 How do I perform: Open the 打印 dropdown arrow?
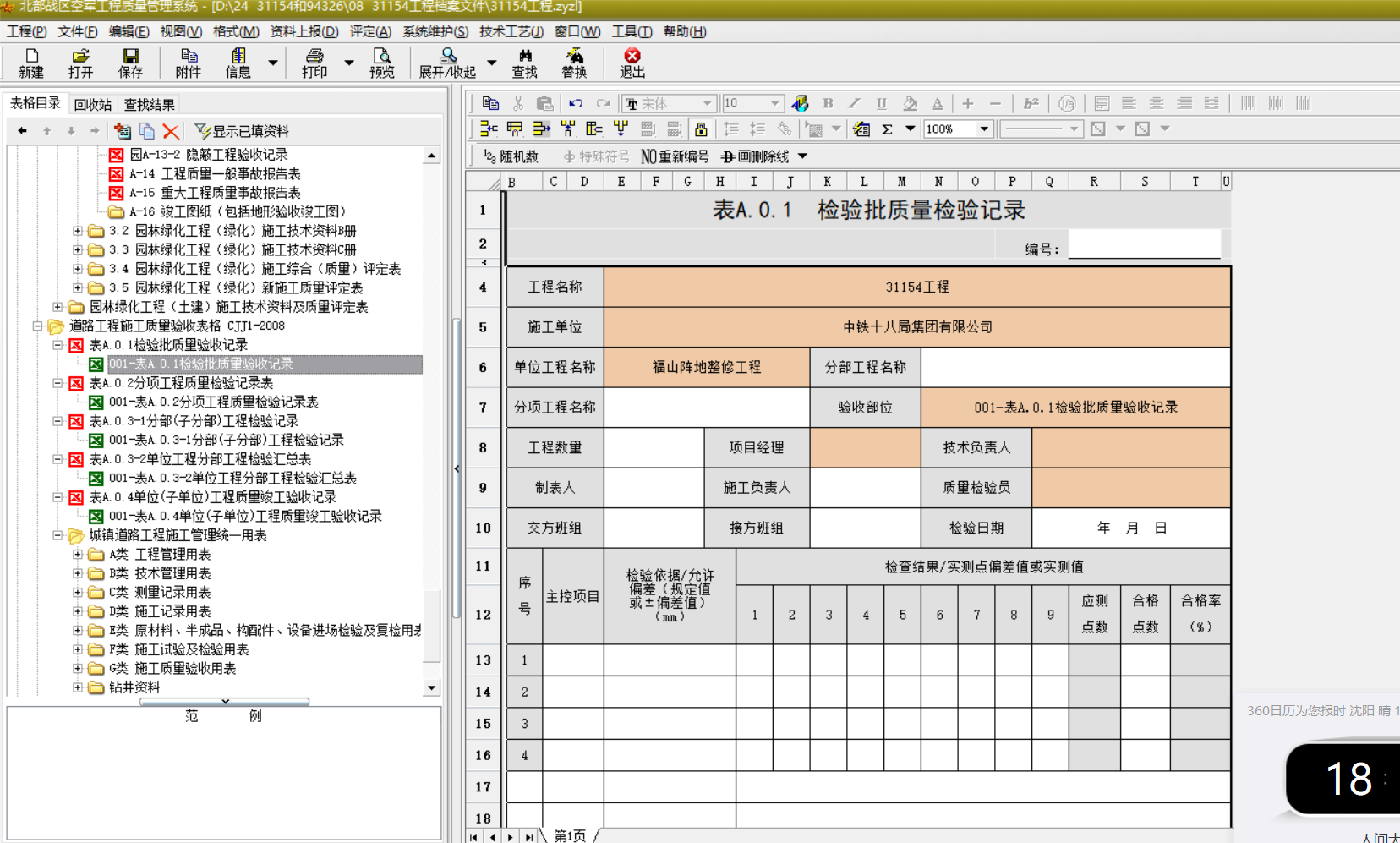348,63
